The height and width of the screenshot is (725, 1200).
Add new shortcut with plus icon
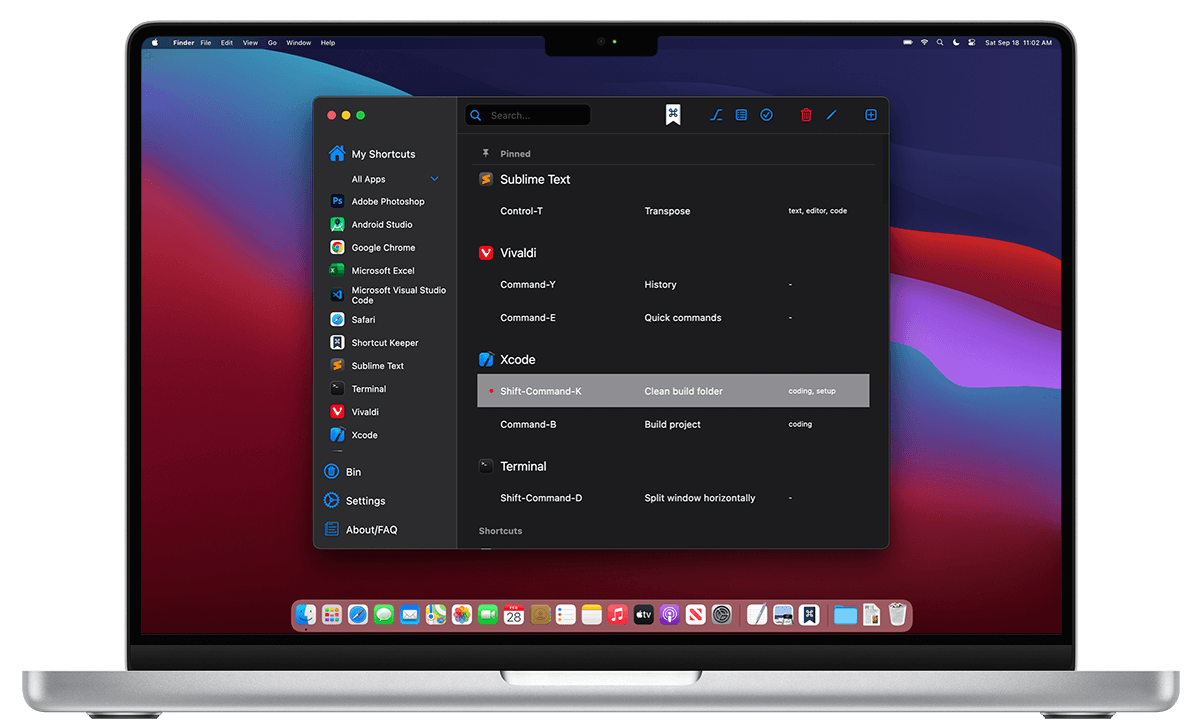tap(871, 115)
